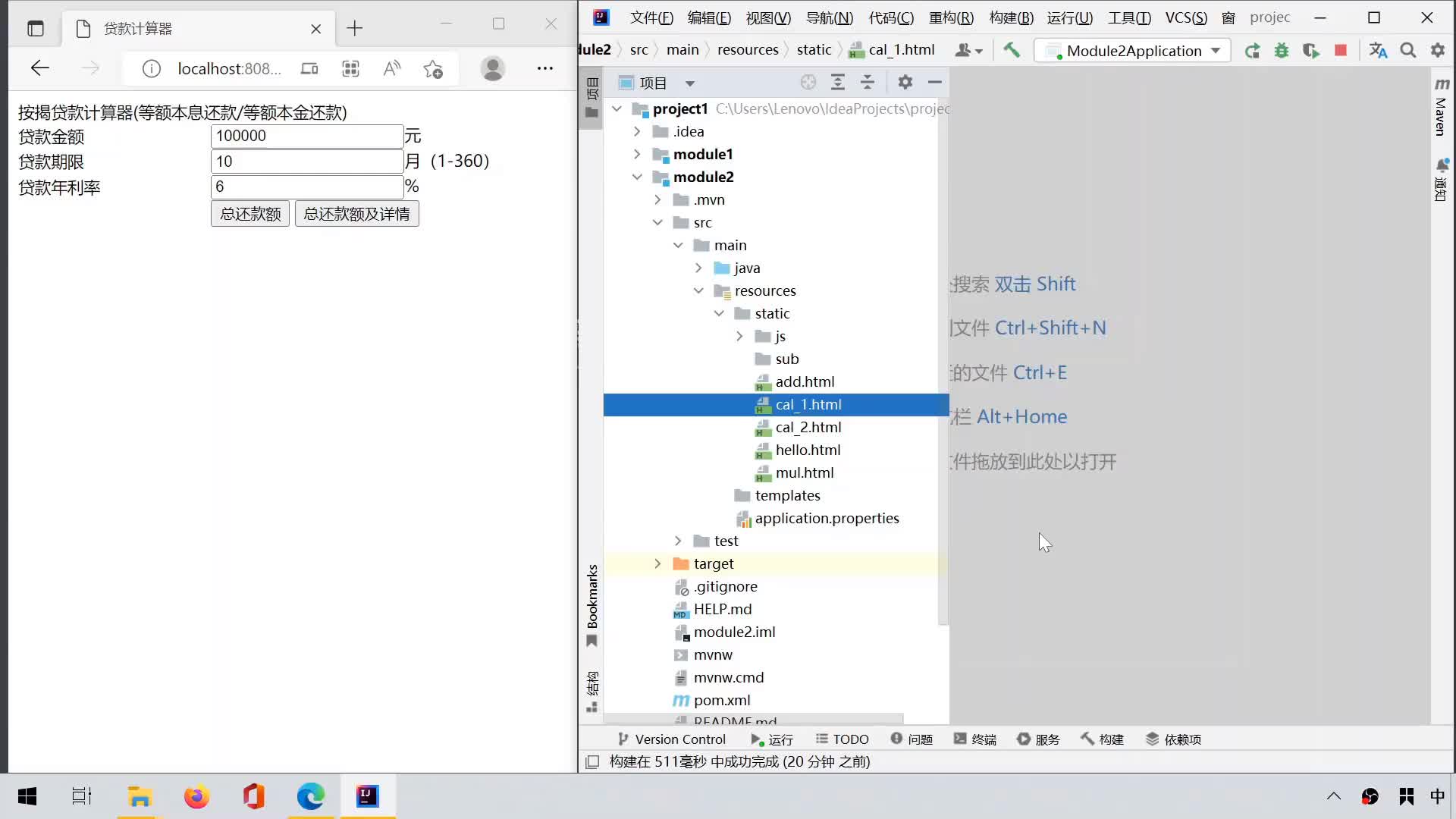Open the 导航(N) menu
The width and height of the screenshot is (1456, 819).
[829, 17]
